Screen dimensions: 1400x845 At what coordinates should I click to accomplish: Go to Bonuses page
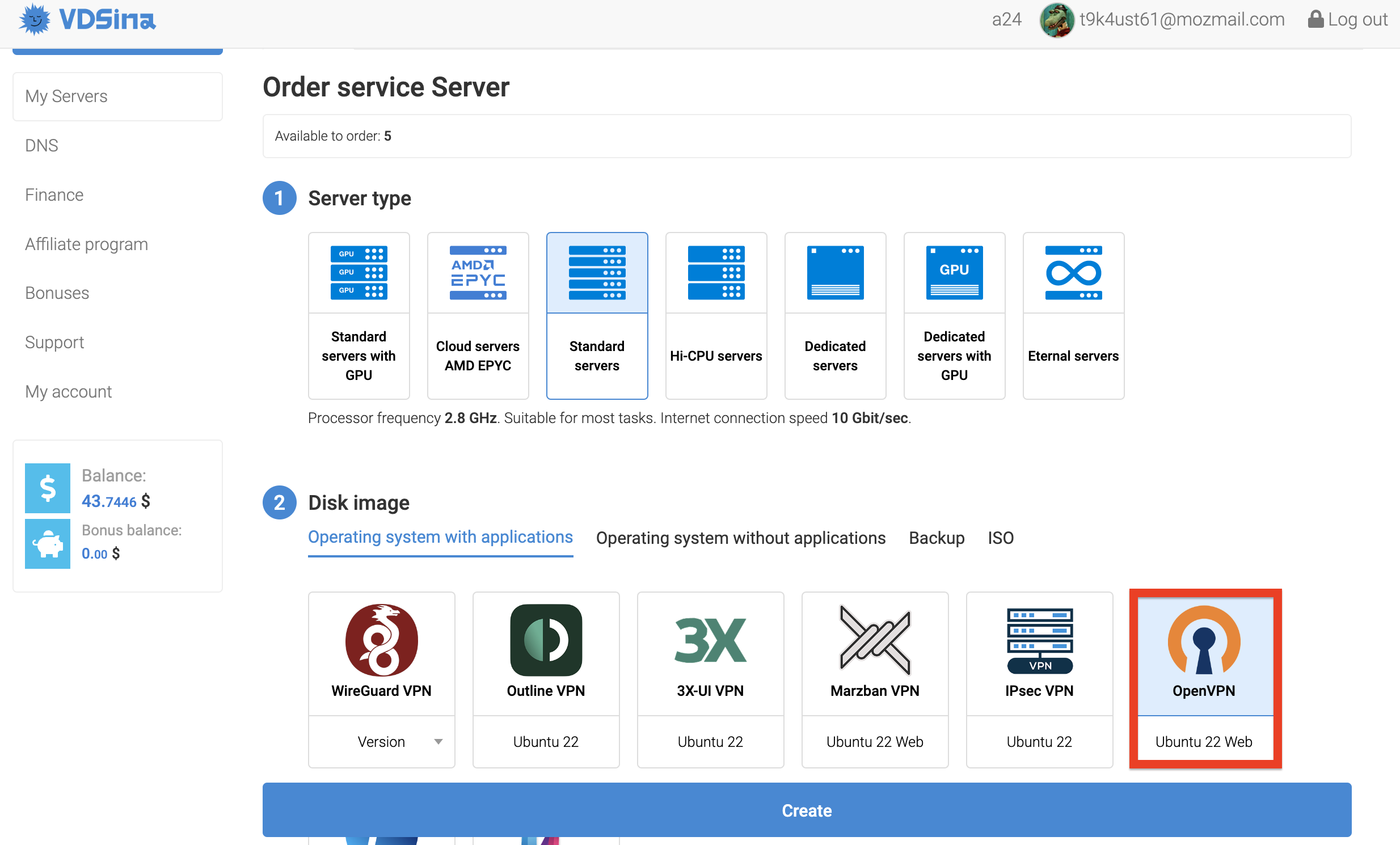click(x=57, y=293)
